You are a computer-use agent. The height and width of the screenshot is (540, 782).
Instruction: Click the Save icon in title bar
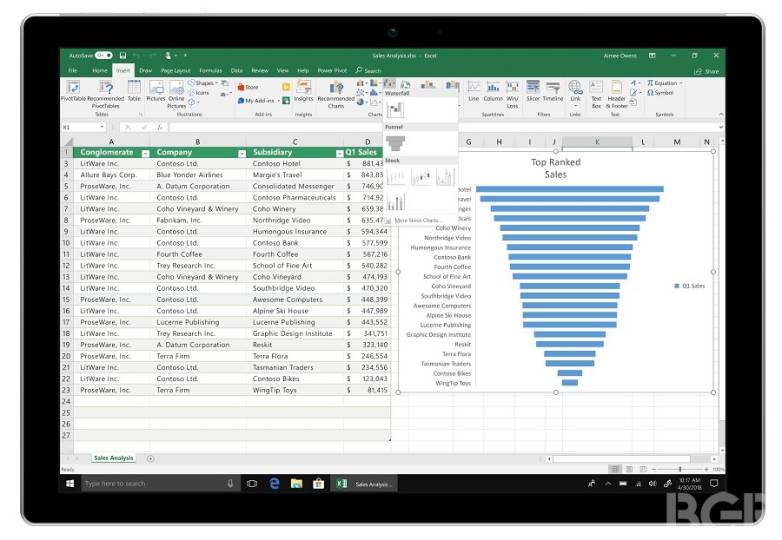[x=123, y=55]
